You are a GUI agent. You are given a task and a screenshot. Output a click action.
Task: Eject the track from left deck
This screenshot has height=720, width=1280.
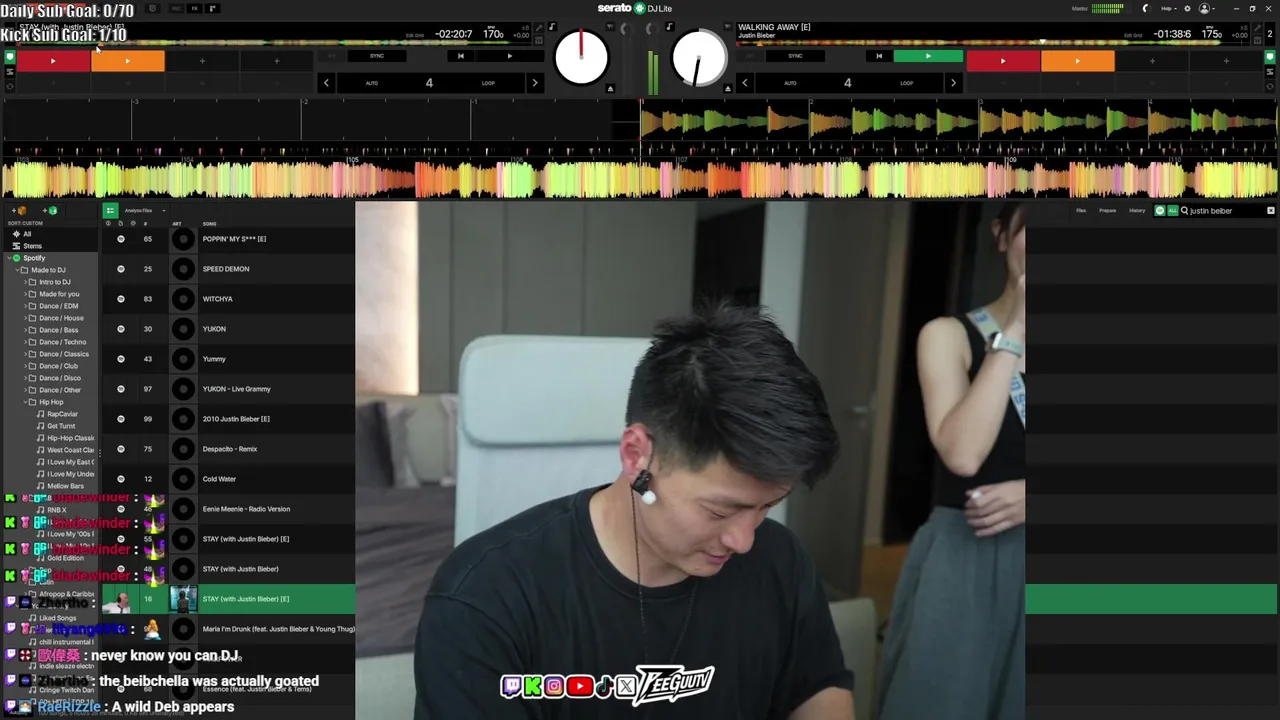tap(610, 89)
